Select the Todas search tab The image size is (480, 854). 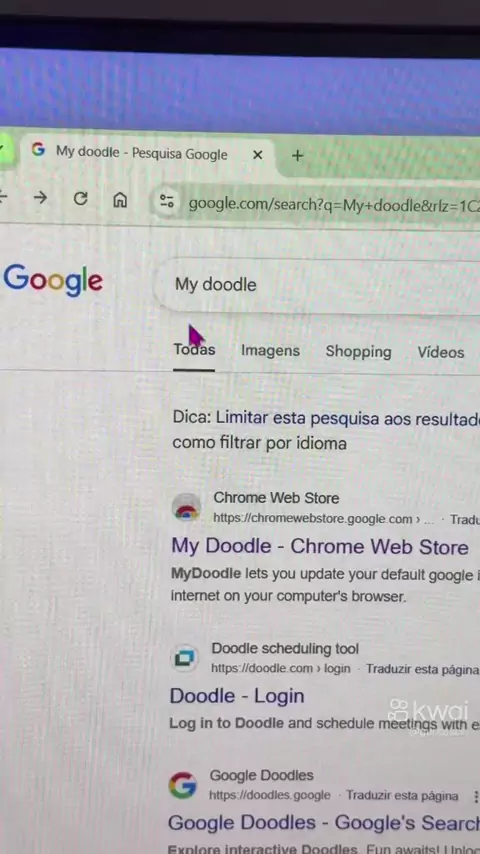pyautogui.click(x=194, y=350)
